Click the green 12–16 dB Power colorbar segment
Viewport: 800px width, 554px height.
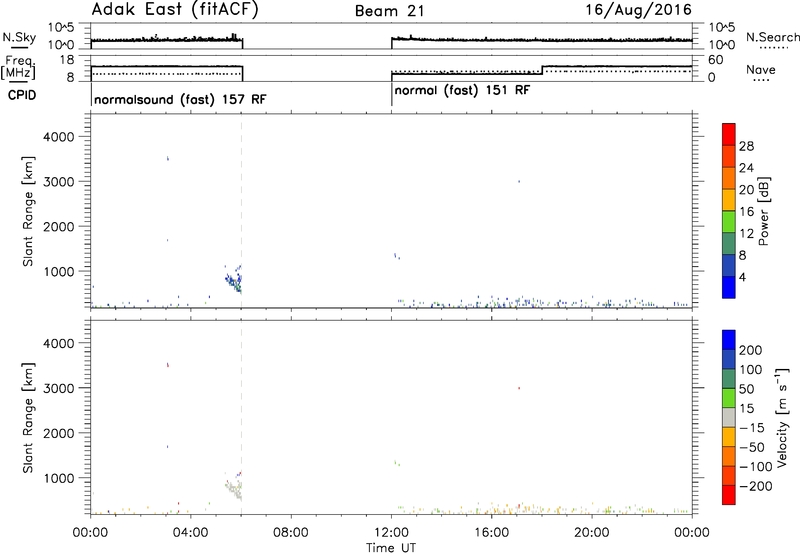point(729,221)
